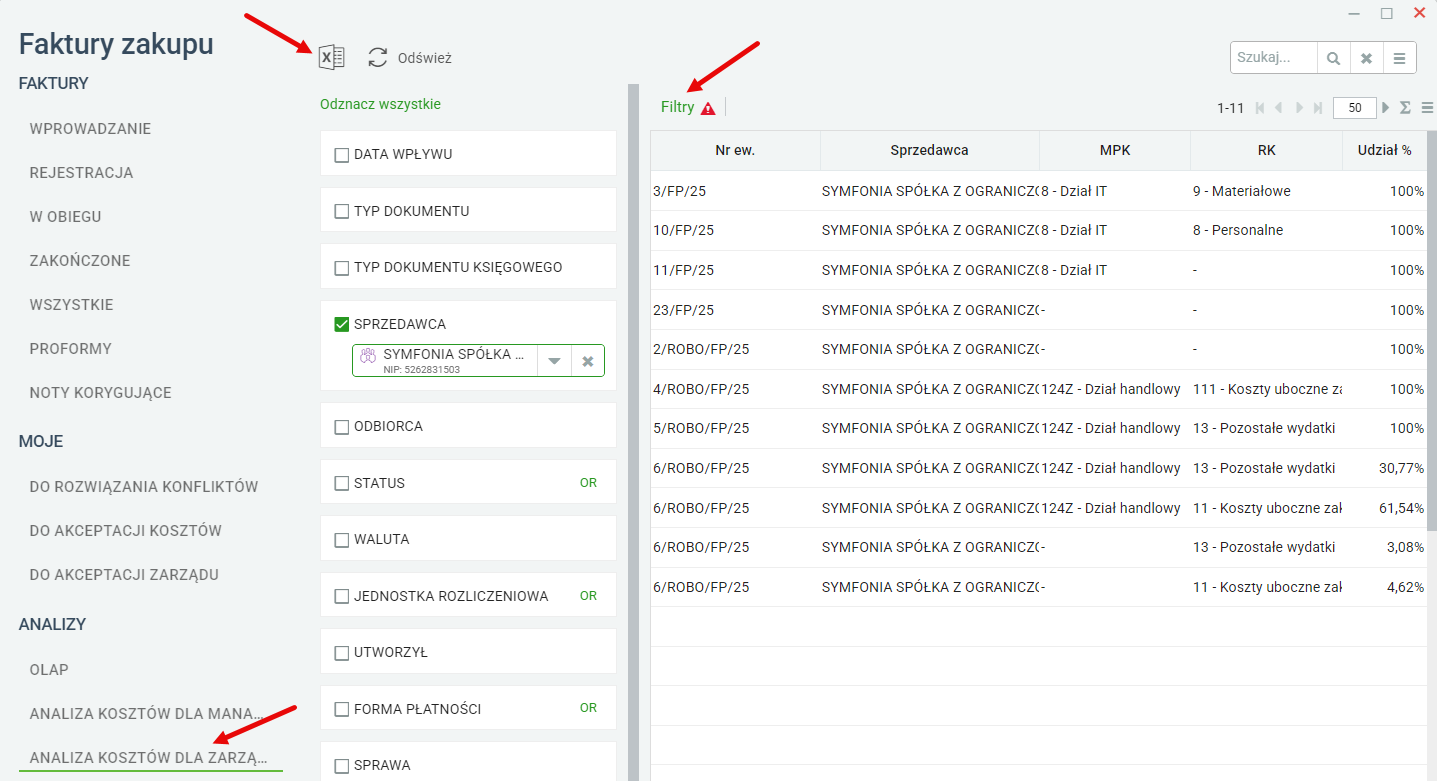Screen dimensions: 1437x781
Task: Open DO AKCEPTACJI ZARZĄDU list
Action: pyautogui.click(x=124, y=575)
